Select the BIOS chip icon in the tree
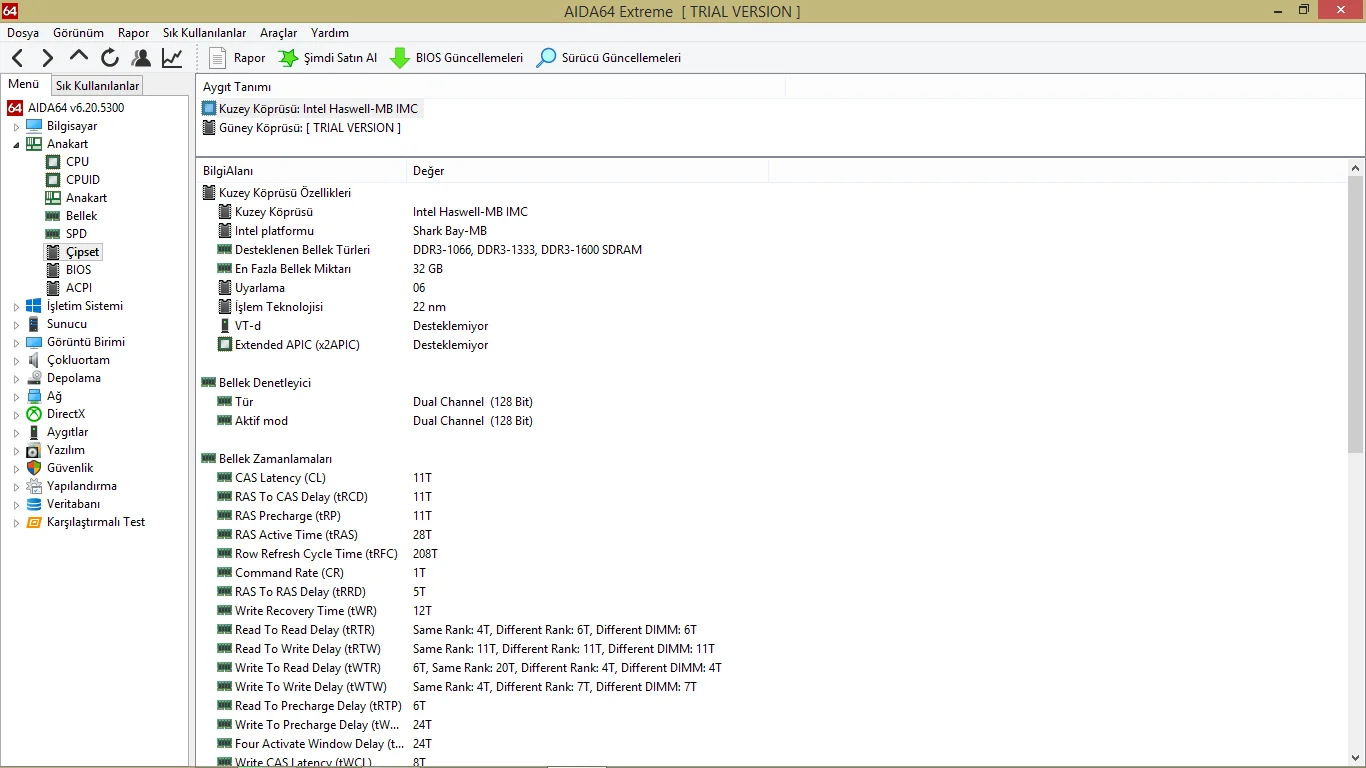The image size is (1366, 768). tap(53, 270)
